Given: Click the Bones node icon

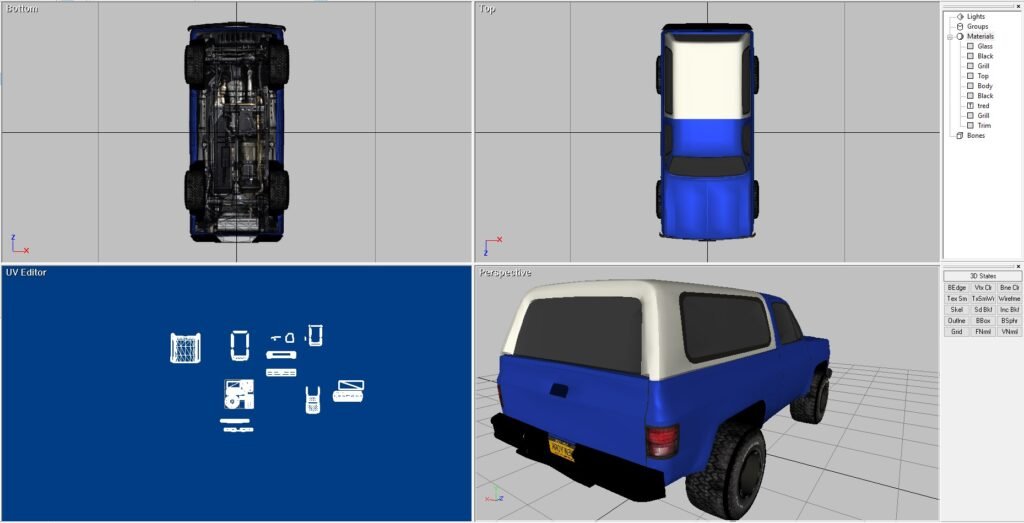Looking at the screenshot, I should (x=959, y=136).
